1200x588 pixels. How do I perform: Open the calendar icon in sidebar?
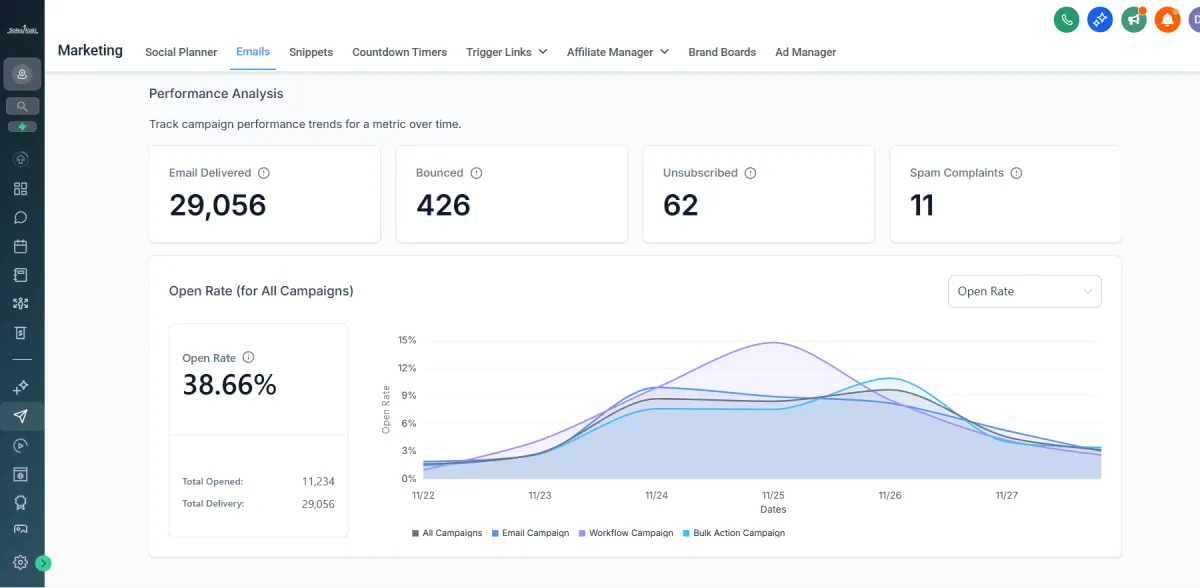click(21, 246)
